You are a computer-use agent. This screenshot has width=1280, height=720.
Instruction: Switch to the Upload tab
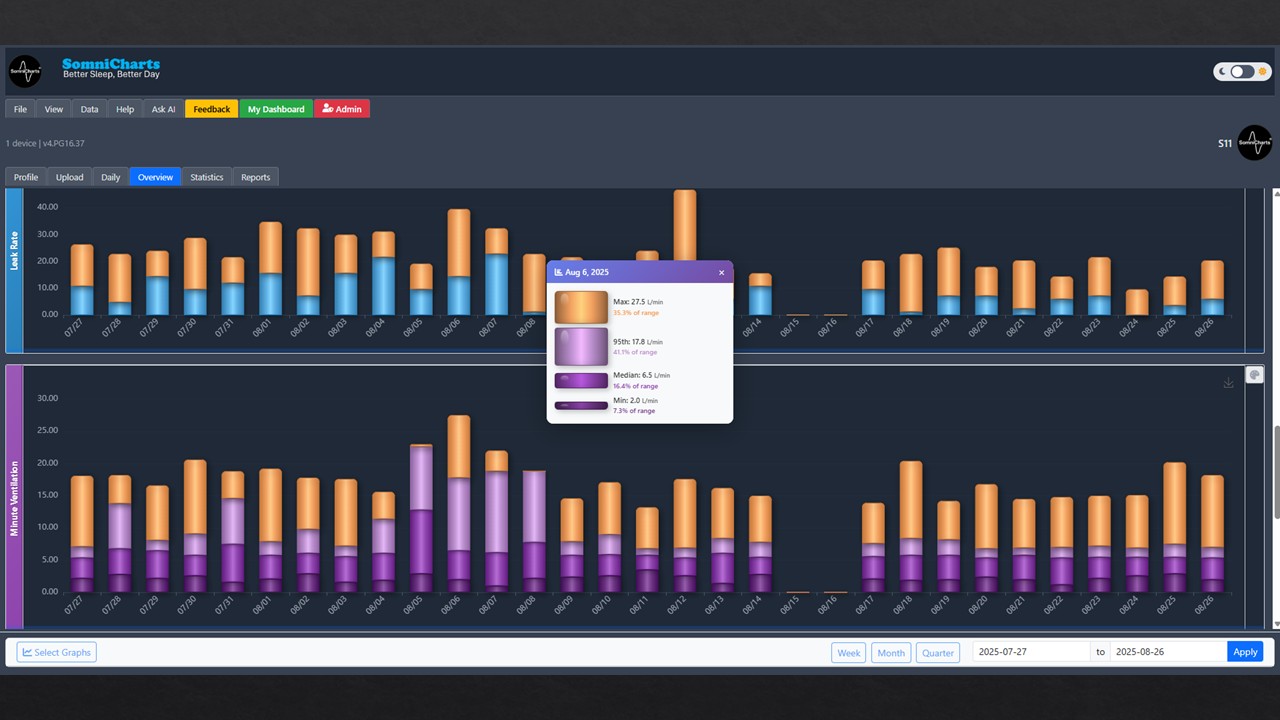pos(69,177)
